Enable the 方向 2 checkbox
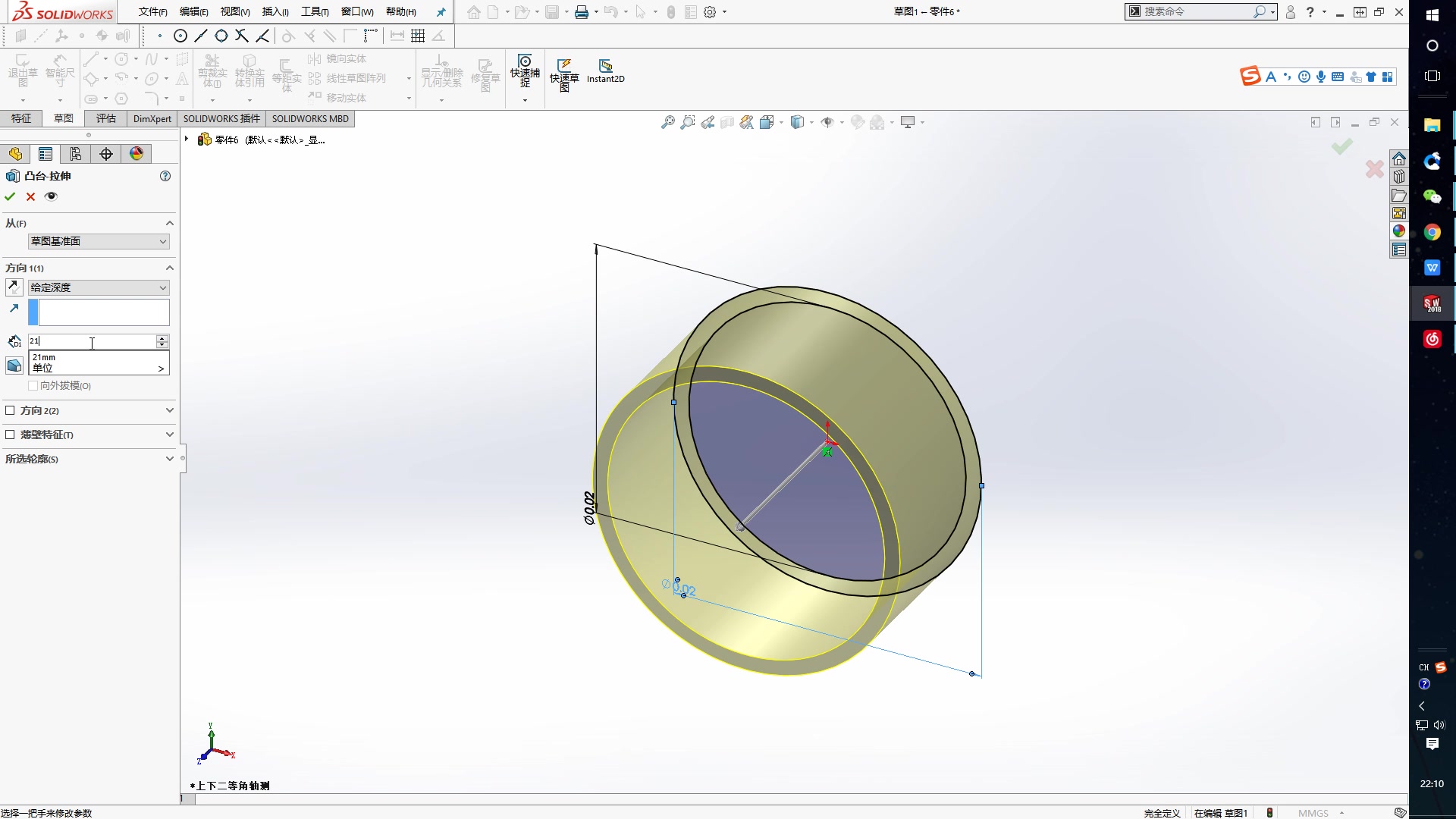Image resolution: width=1456 pixels, height=819 pixels. 10,410
